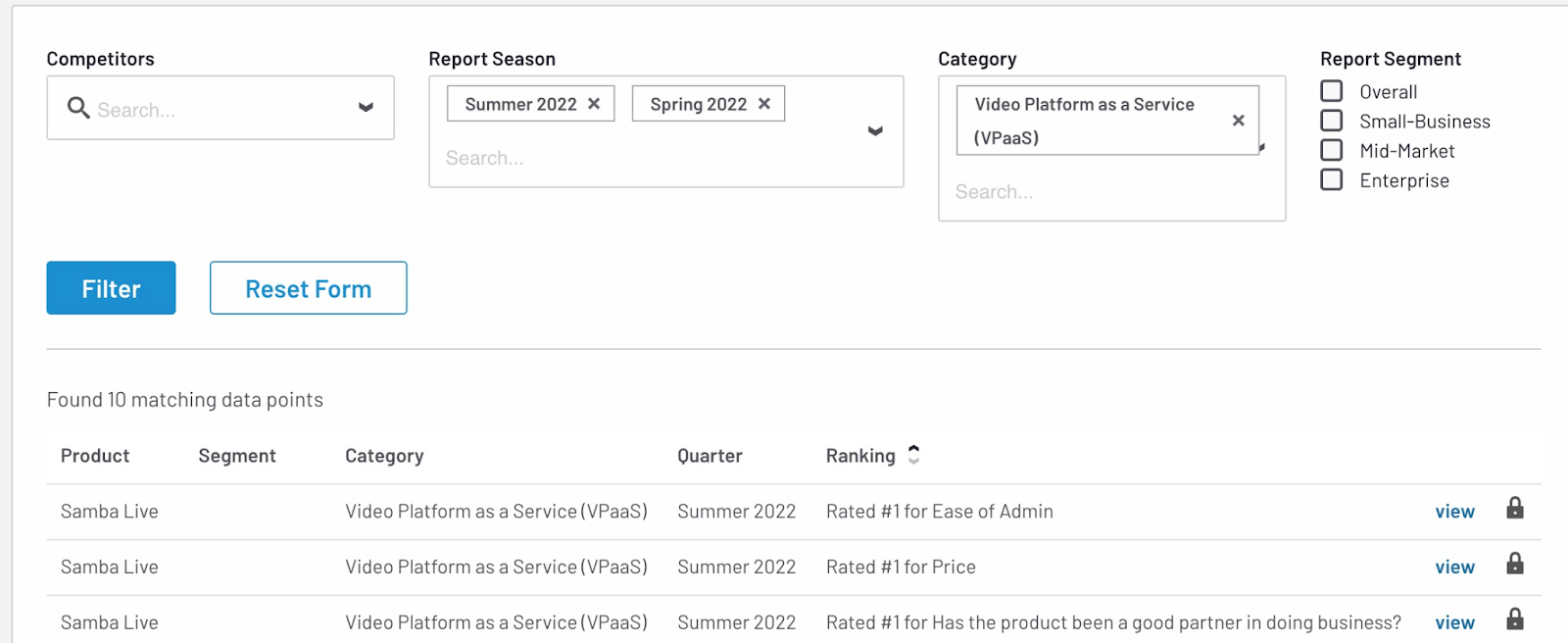This screenshot has width=1568, height=643.
Task: Toggle the Mid-Market segment checkbox
Action: point(1332,150)
